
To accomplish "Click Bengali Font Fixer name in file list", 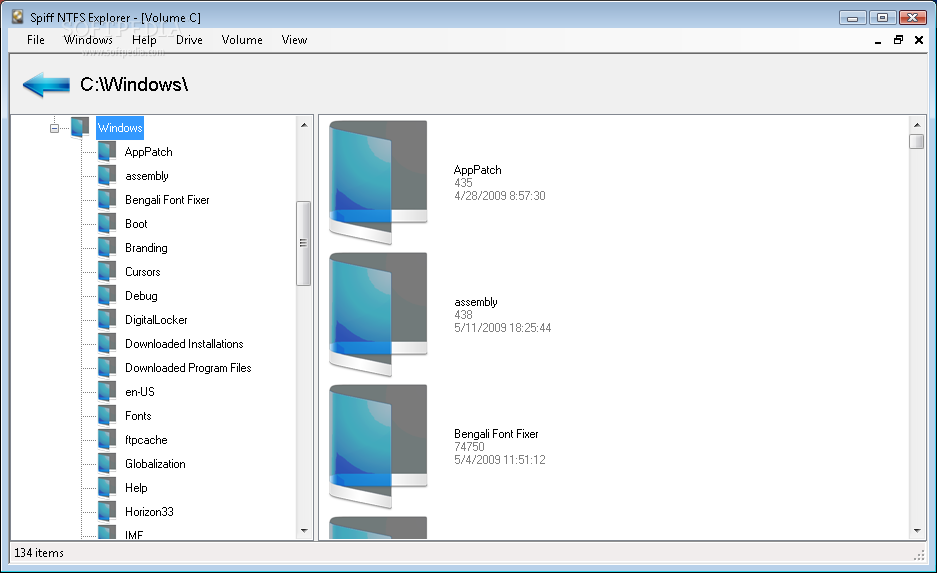I will click(496, 434).
